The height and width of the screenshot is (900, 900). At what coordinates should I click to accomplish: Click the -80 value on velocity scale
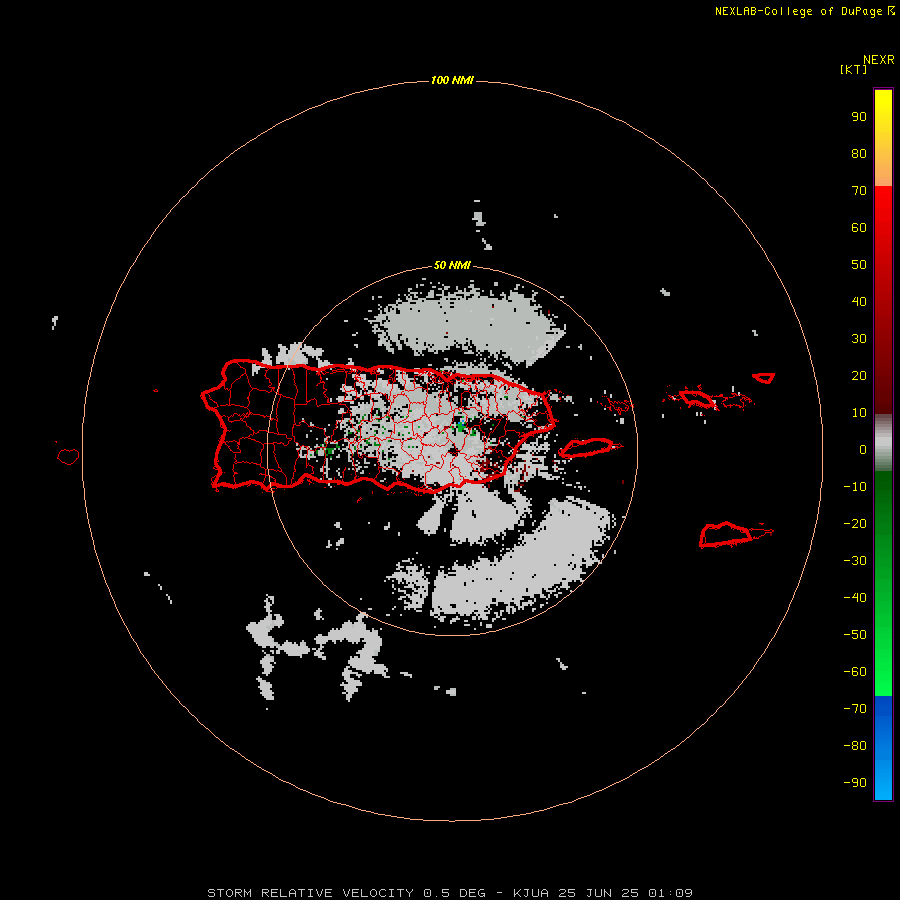pos(855,746)
